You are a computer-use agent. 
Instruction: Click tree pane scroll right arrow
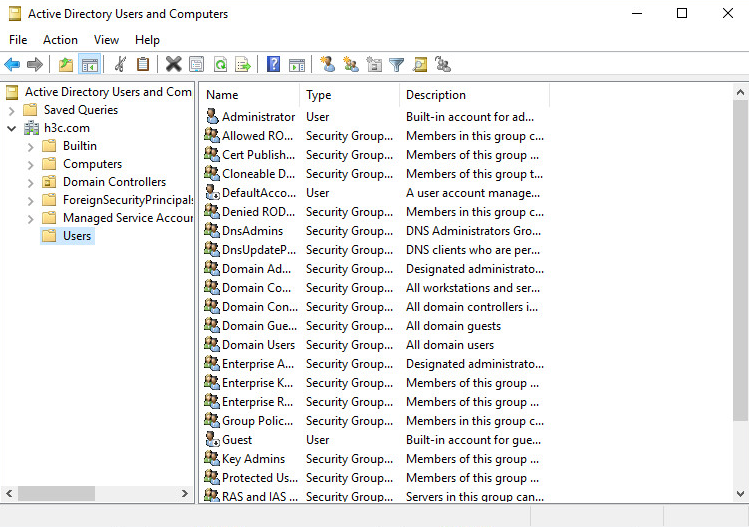tap(185, 493)
